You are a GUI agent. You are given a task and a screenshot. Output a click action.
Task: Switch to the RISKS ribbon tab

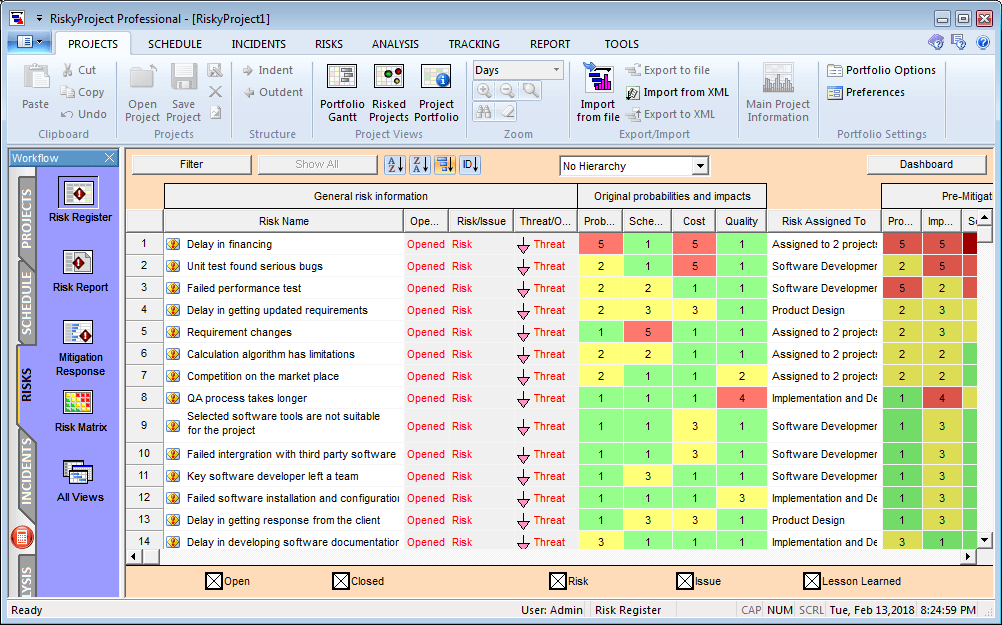[328, 44]
